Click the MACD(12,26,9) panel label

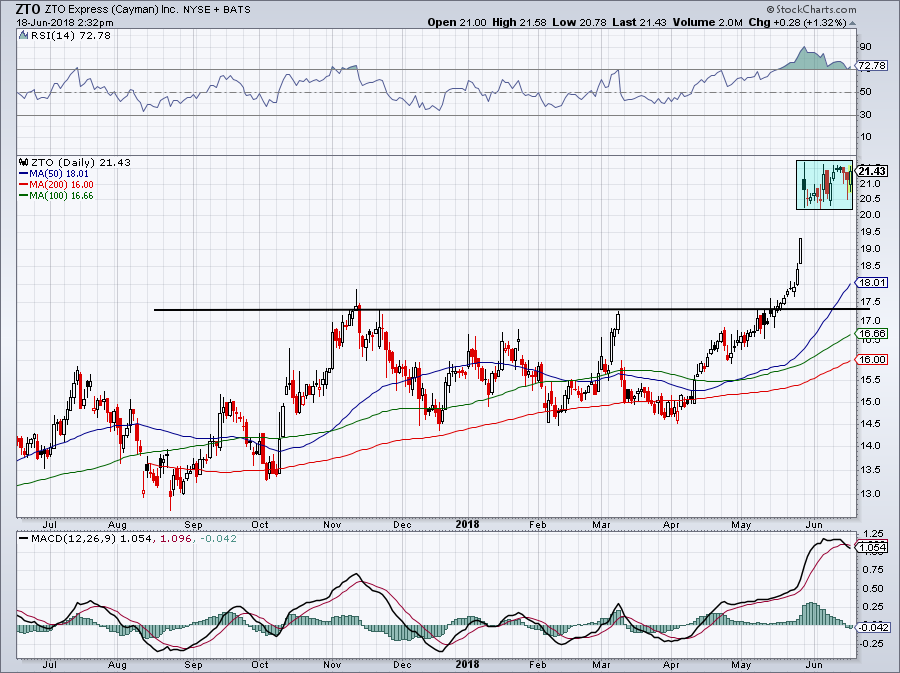click(72, 539)
